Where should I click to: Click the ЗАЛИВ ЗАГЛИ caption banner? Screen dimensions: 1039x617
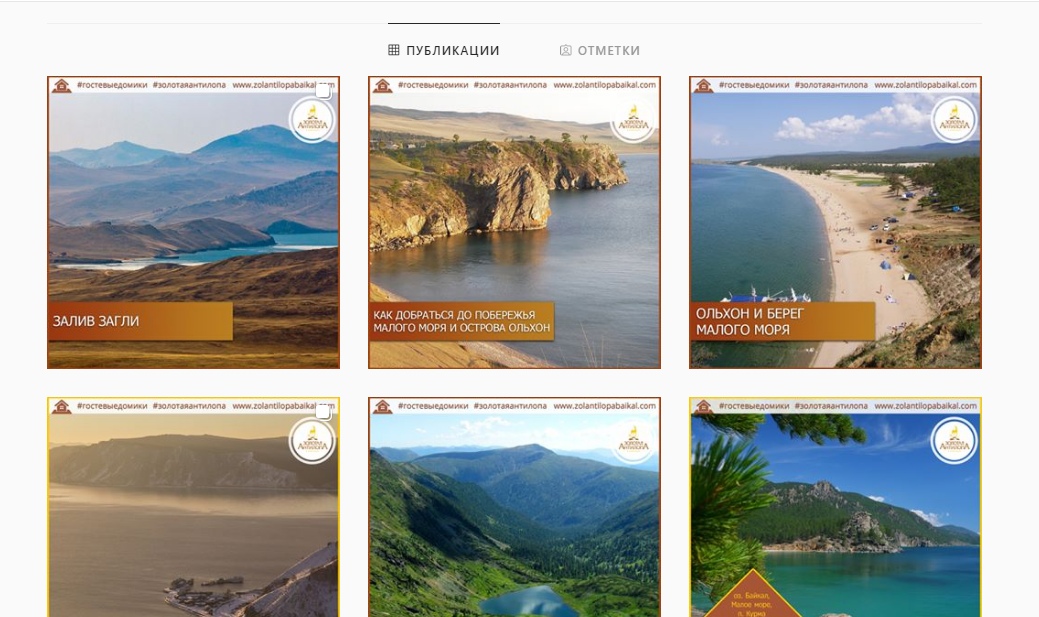coord(140,321)
